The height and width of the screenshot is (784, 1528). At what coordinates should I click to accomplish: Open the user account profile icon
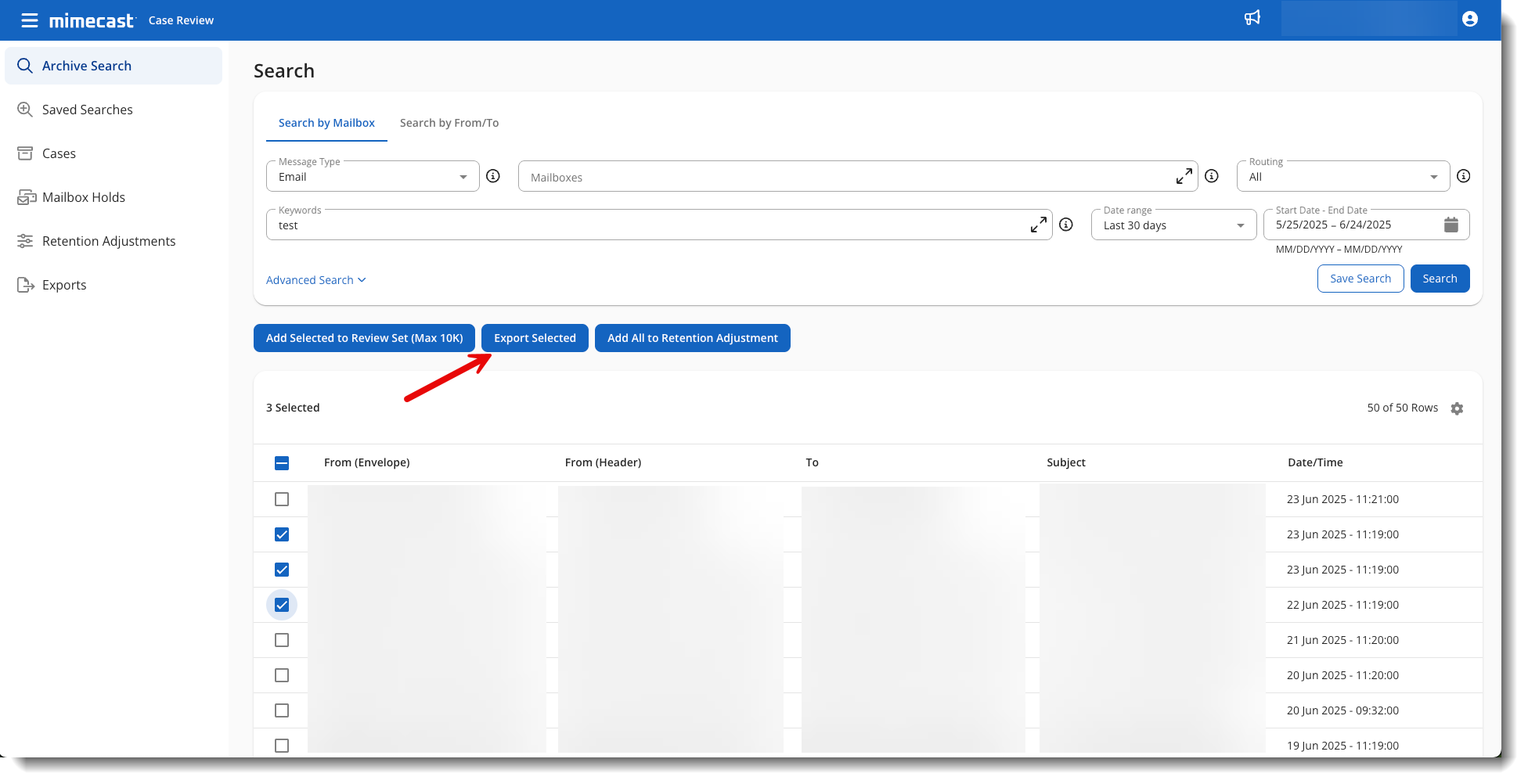click(1469, 20)
